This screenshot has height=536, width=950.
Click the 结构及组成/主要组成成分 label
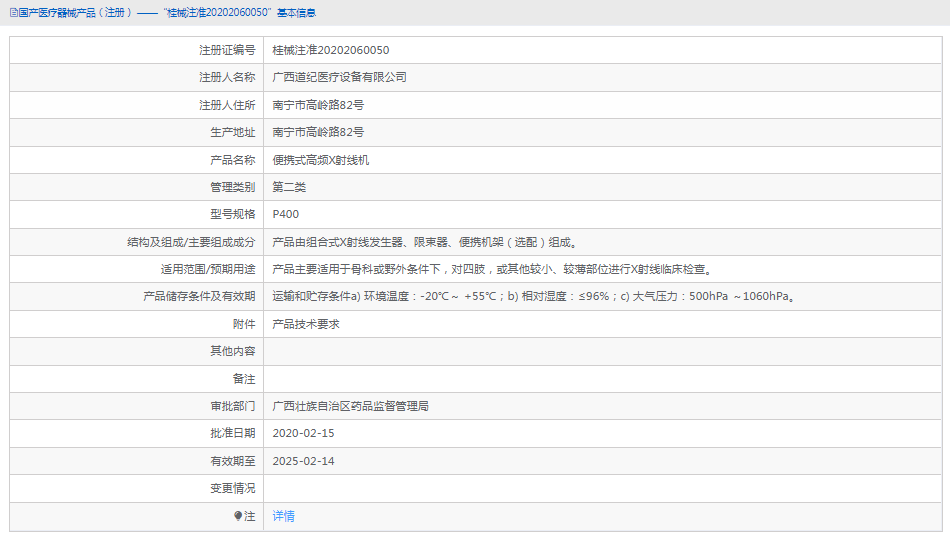coord(191,242)
